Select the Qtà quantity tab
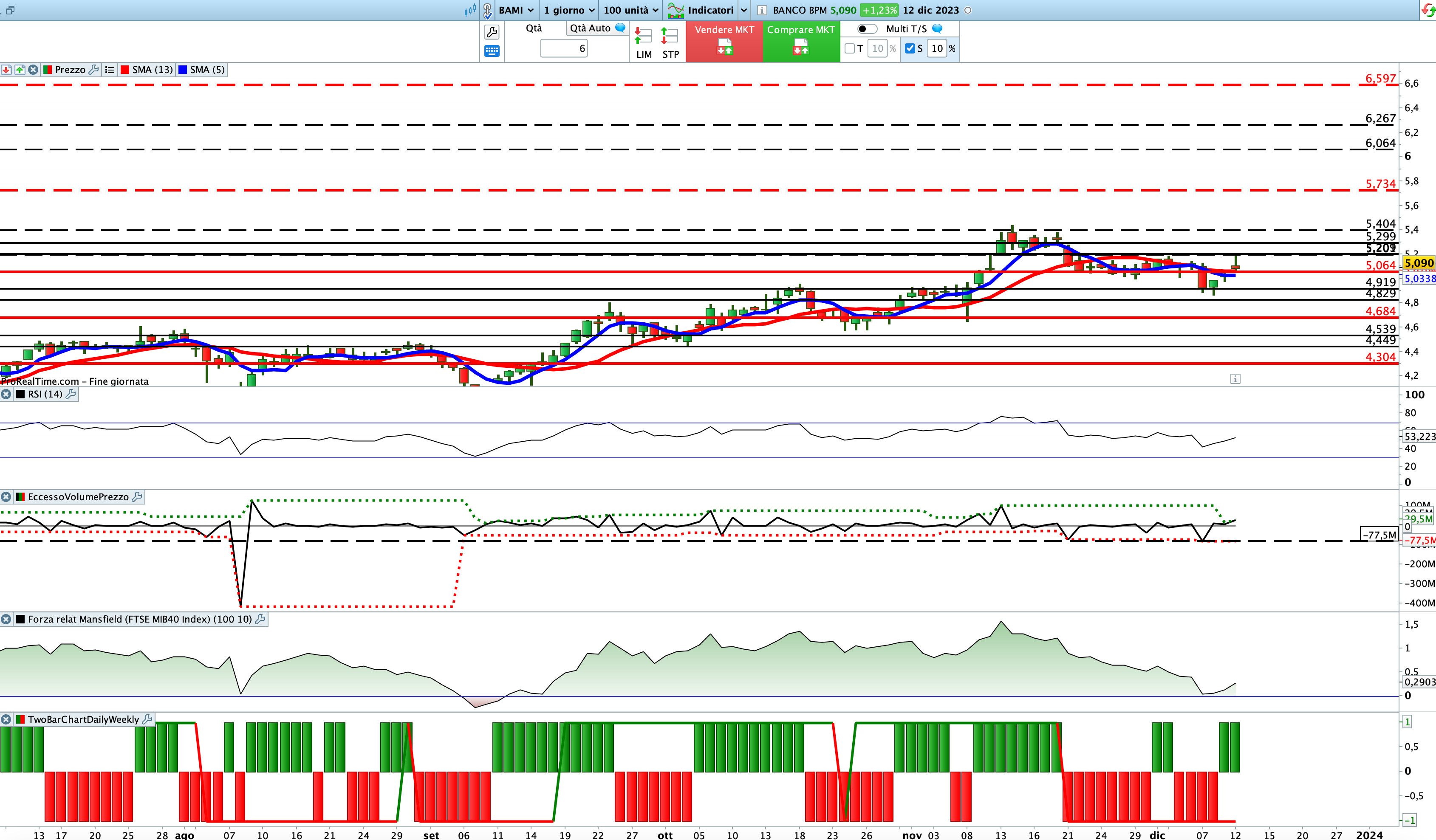 (534, 28)
